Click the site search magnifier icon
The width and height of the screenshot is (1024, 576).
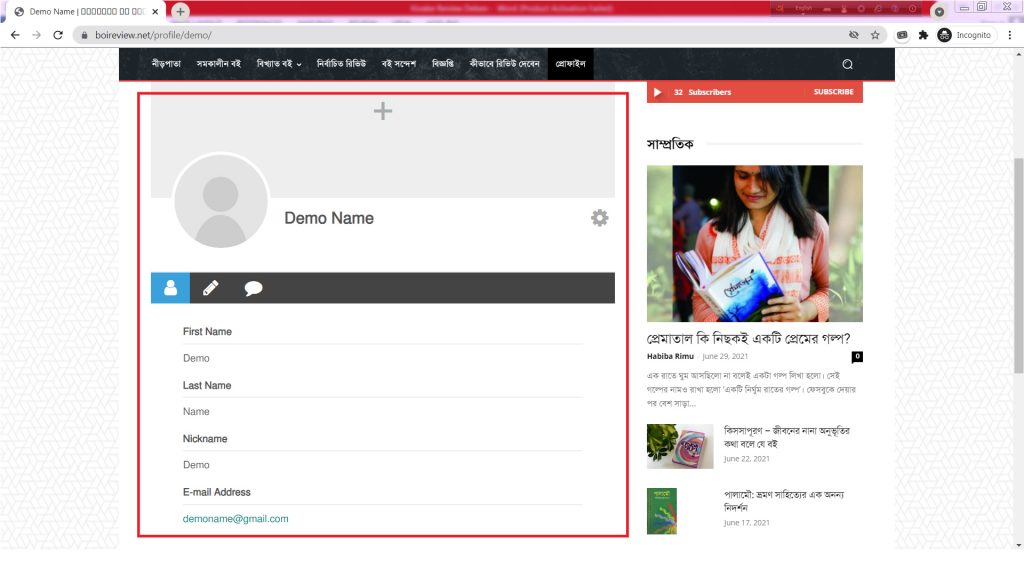(847, 64)
